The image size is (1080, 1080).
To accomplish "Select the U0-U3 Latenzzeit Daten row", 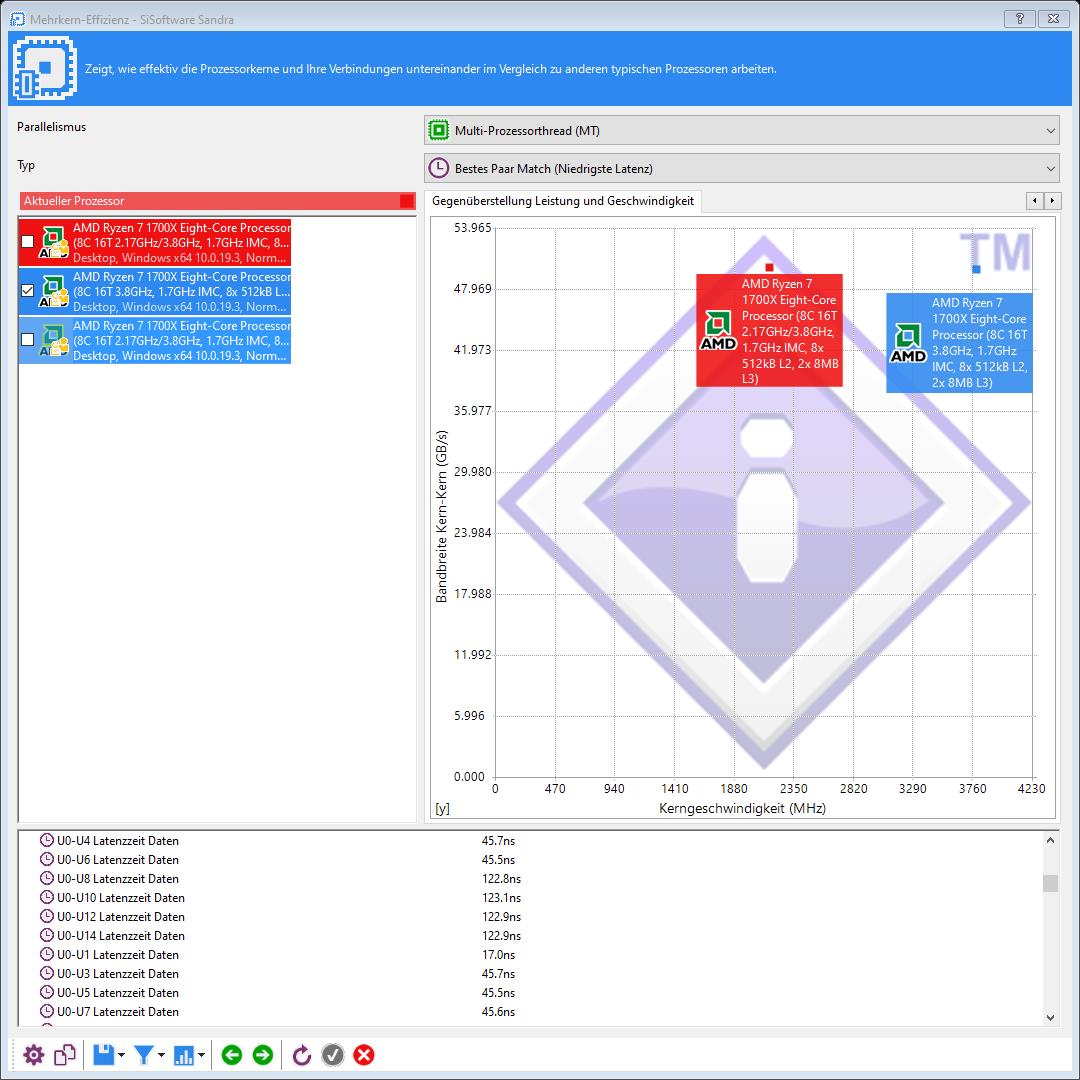I will (x=530, y=973).
